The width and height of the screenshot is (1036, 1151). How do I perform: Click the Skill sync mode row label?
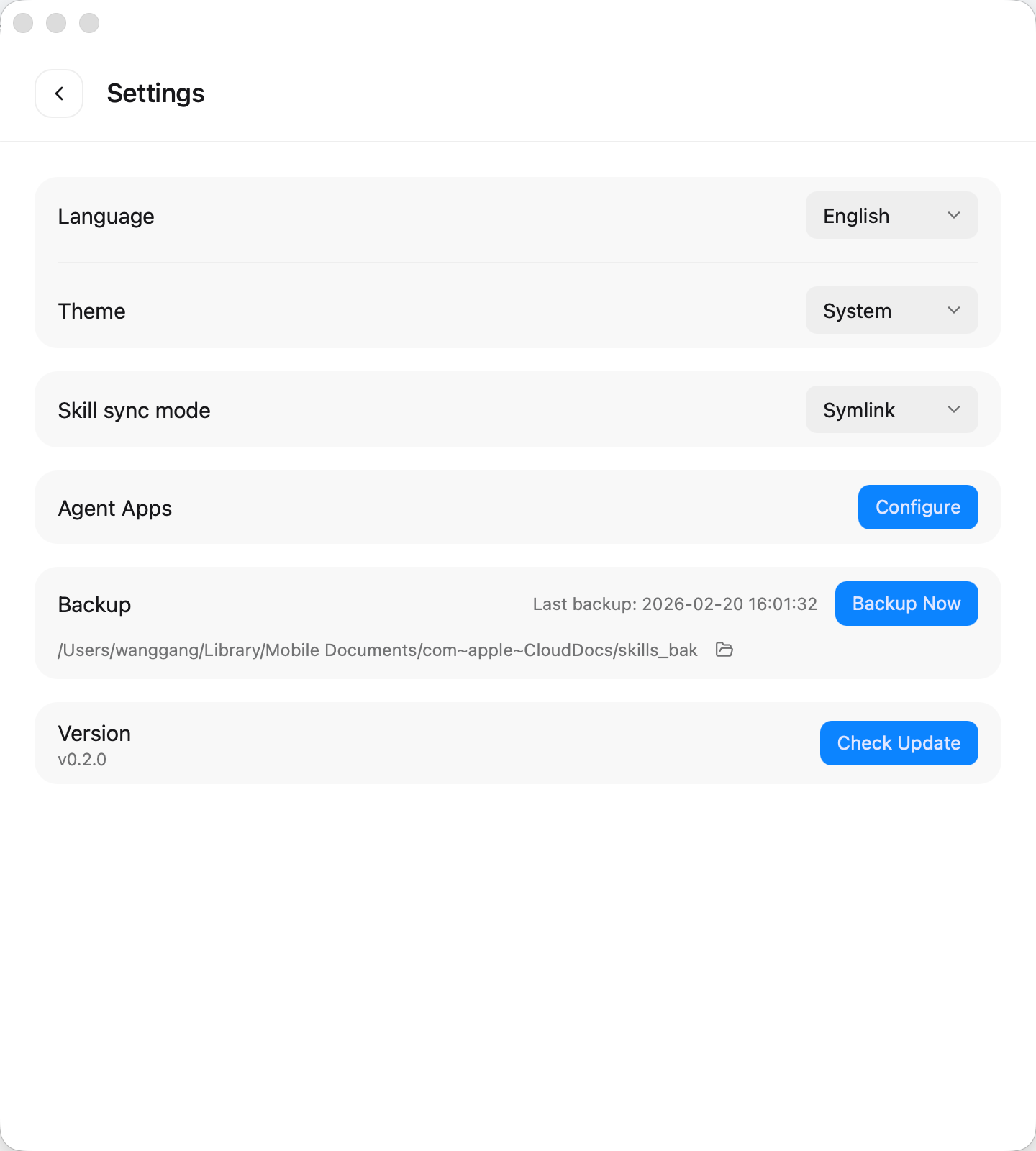(x=134, y=410)
